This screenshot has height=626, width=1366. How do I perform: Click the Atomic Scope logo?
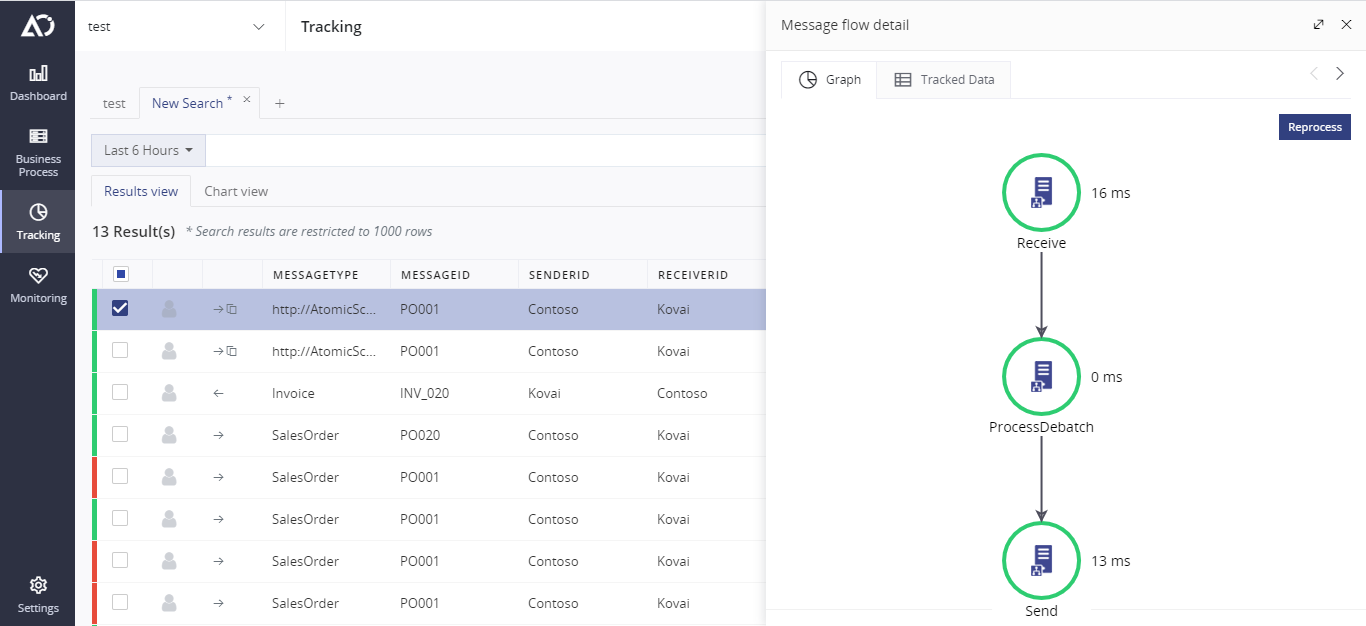click(x=38, y=26)
